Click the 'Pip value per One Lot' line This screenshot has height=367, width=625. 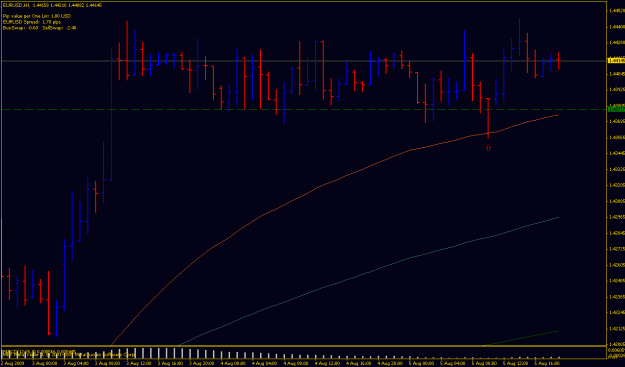37,16
